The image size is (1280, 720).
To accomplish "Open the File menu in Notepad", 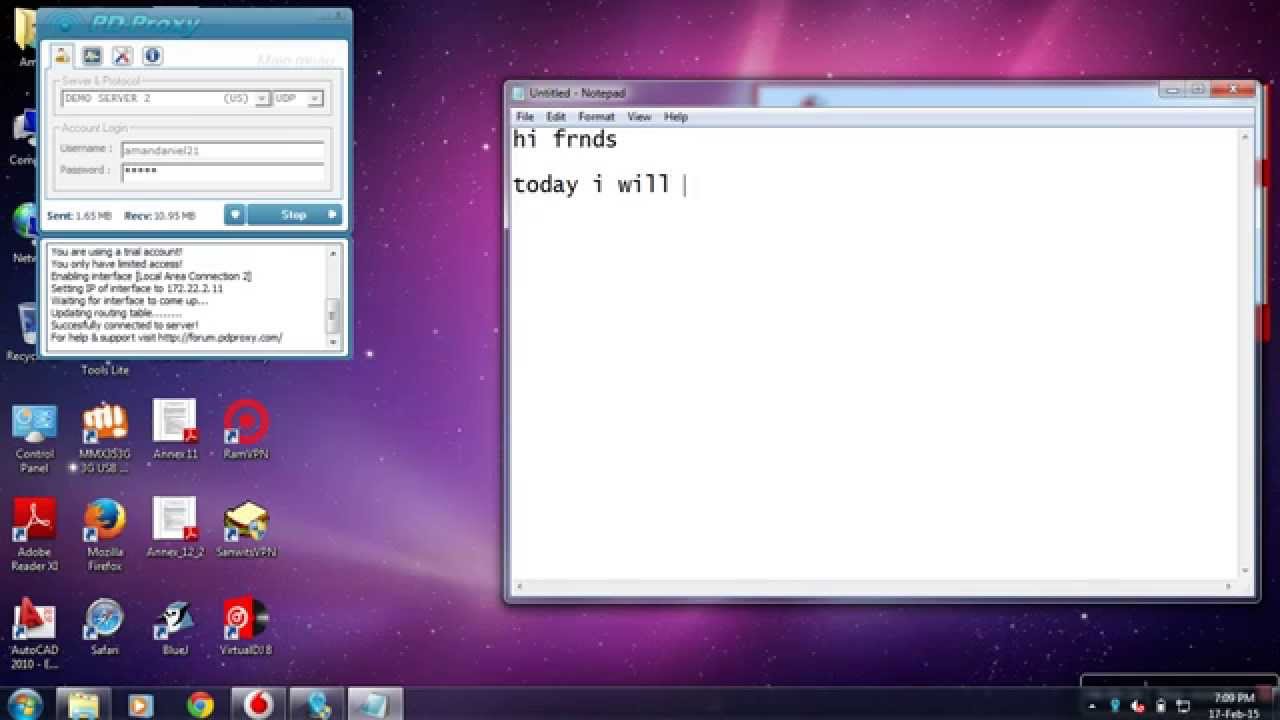I will point(525,117).
